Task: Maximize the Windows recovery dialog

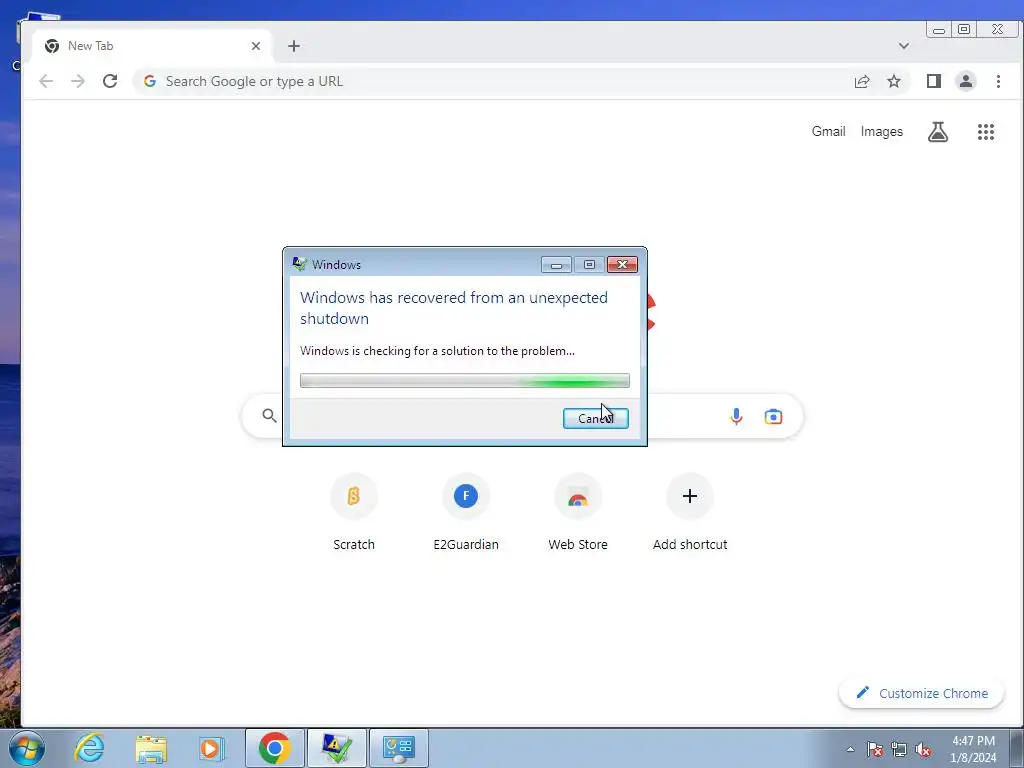Action: coord(589,264)
